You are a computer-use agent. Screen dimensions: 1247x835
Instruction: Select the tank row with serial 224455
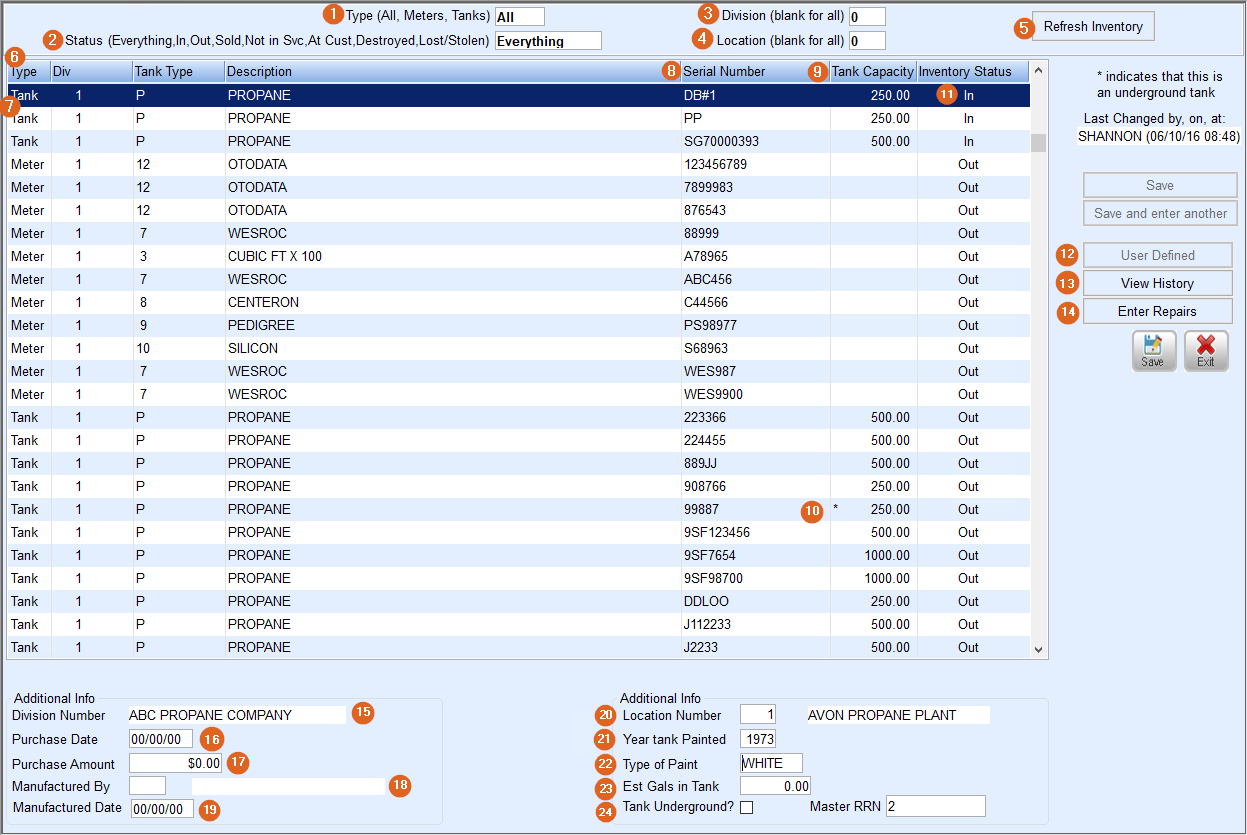(519, 440)
